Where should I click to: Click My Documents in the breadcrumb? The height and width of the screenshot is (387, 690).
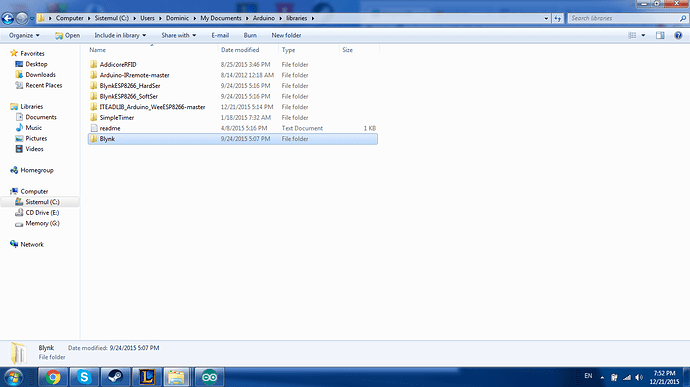pos(221,18)
